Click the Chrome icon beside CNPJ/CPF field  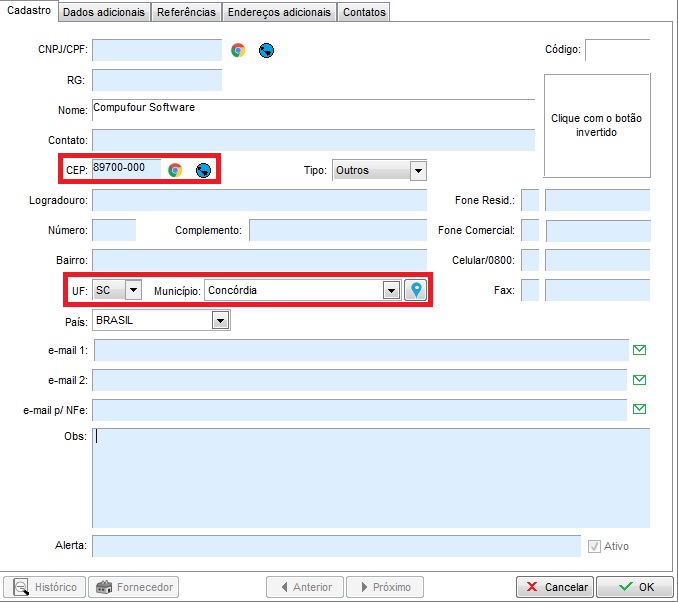(x=238, y=50)
